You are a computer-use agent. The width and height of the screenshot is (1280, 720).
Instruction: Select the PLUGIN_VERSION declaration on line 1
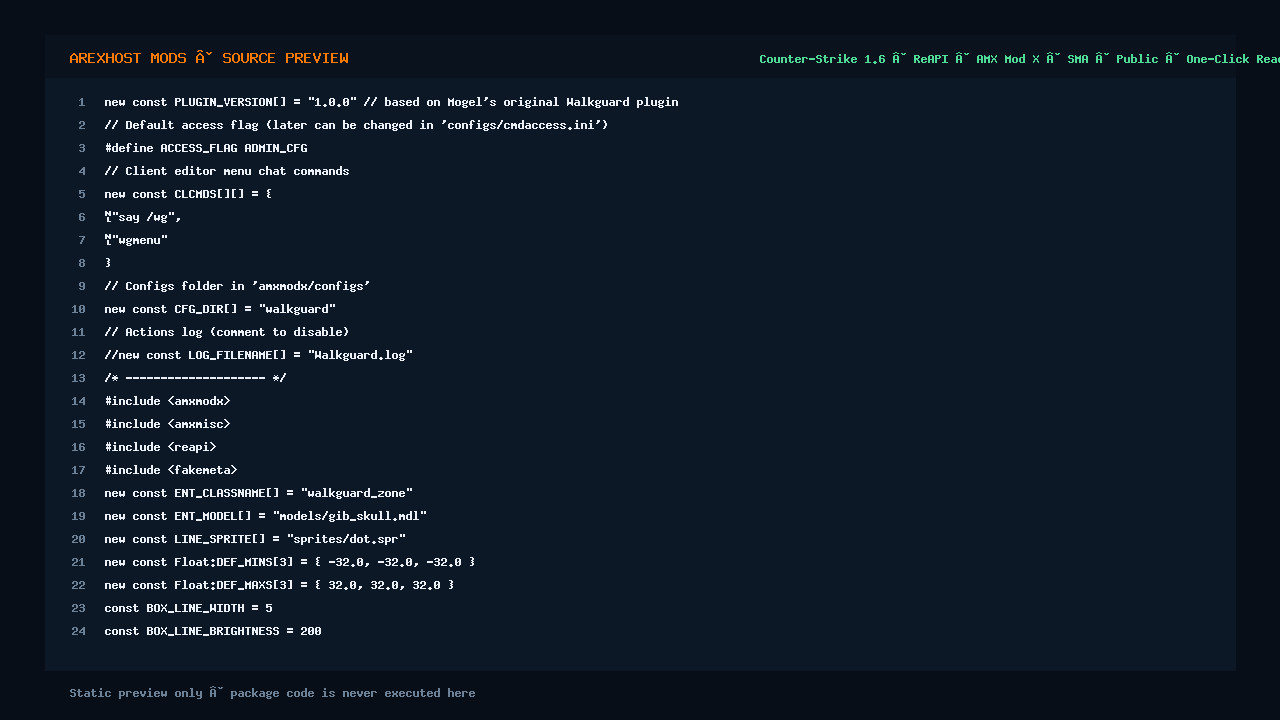pos(391,102)
